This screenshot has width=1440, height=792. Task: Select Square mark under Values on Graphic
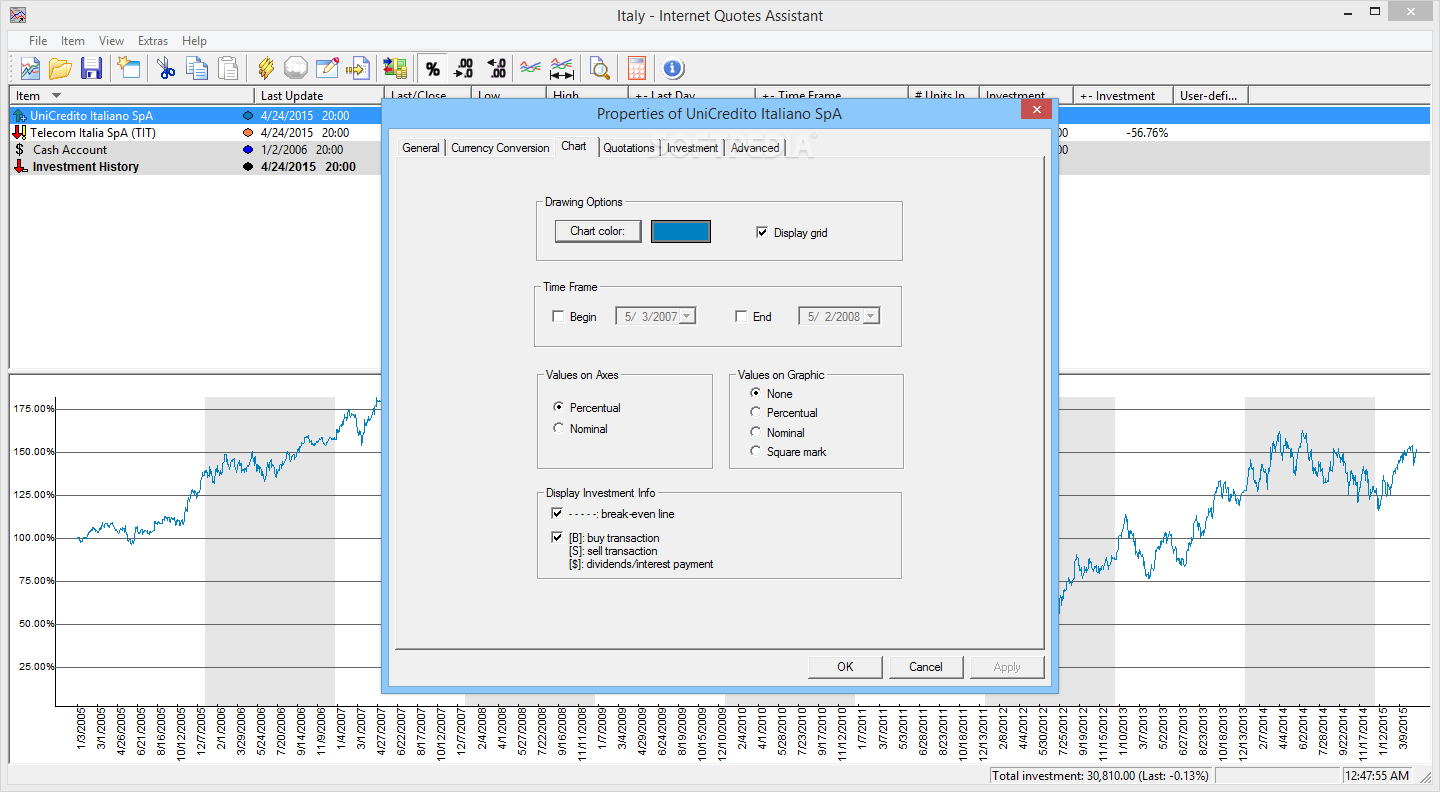(x=755, y=451)
